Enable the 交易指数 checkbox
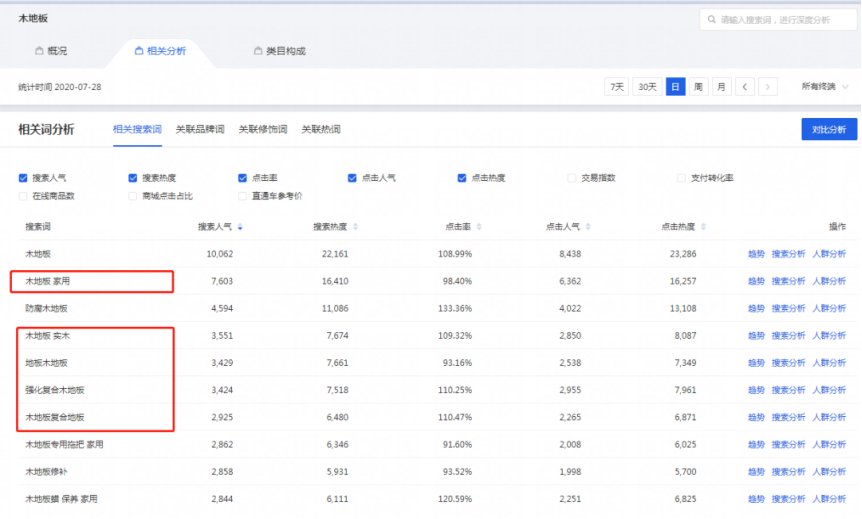Viewport: 862px width, 519px height. click(x=572, y=178)
